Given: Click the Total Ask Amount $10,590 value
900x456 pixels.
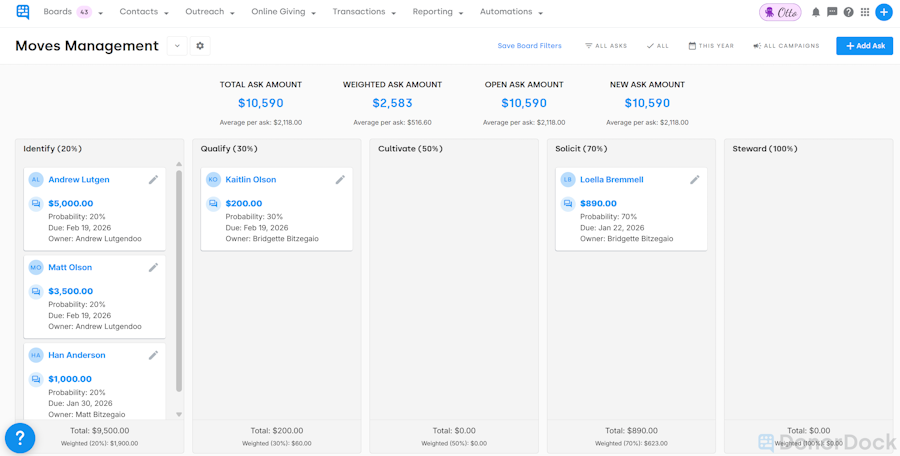Looking at the screenshot, I should pos(261,103).
